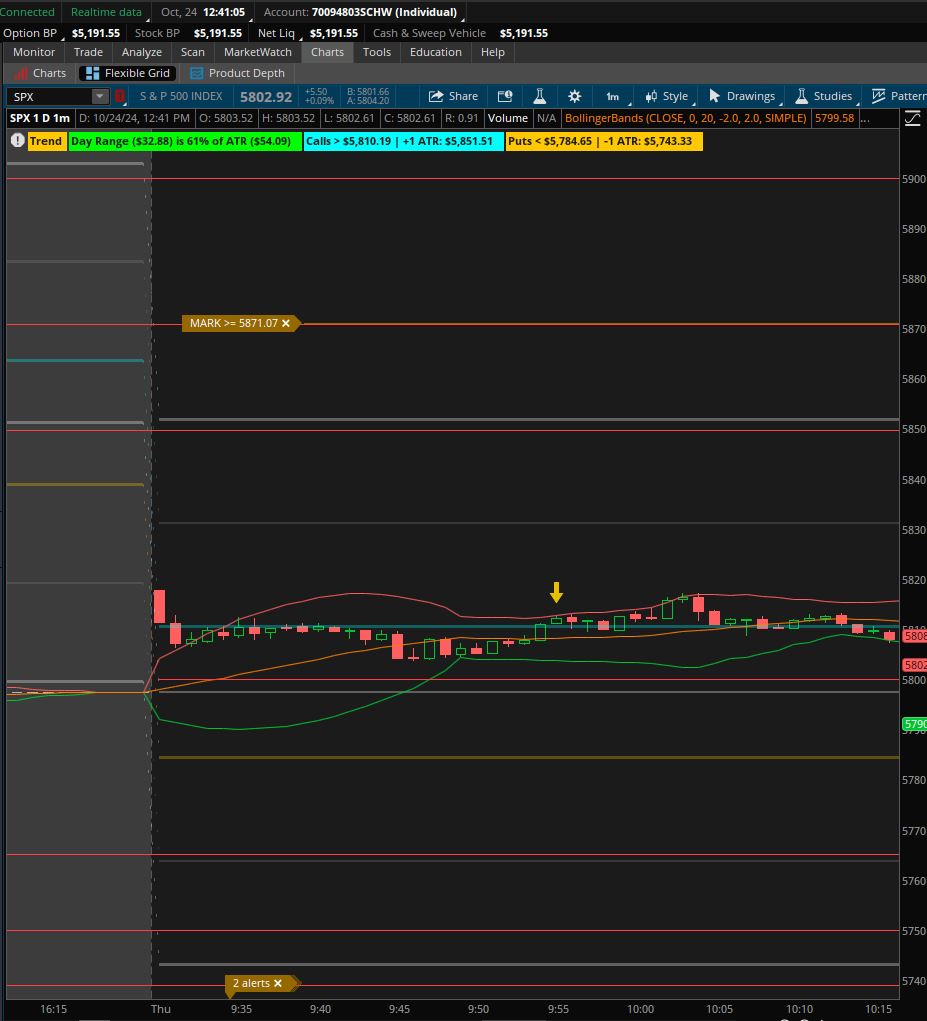Click the orange Puts < $5,784.65 label
The width and height of the screenshot is (927, 1021).
click(604, 141)
